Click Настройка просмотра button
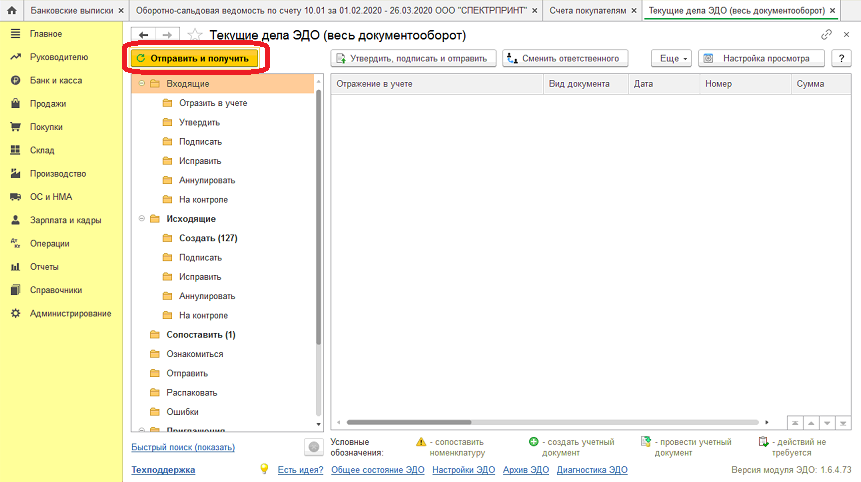The image size is (861, 482). pyautogui.click(x=761, y=58)
